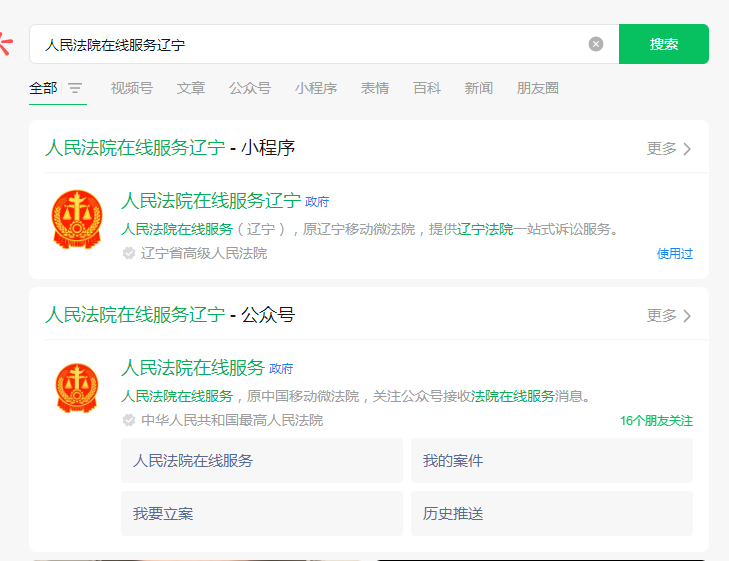Switch to the 表情 tab

375,88
